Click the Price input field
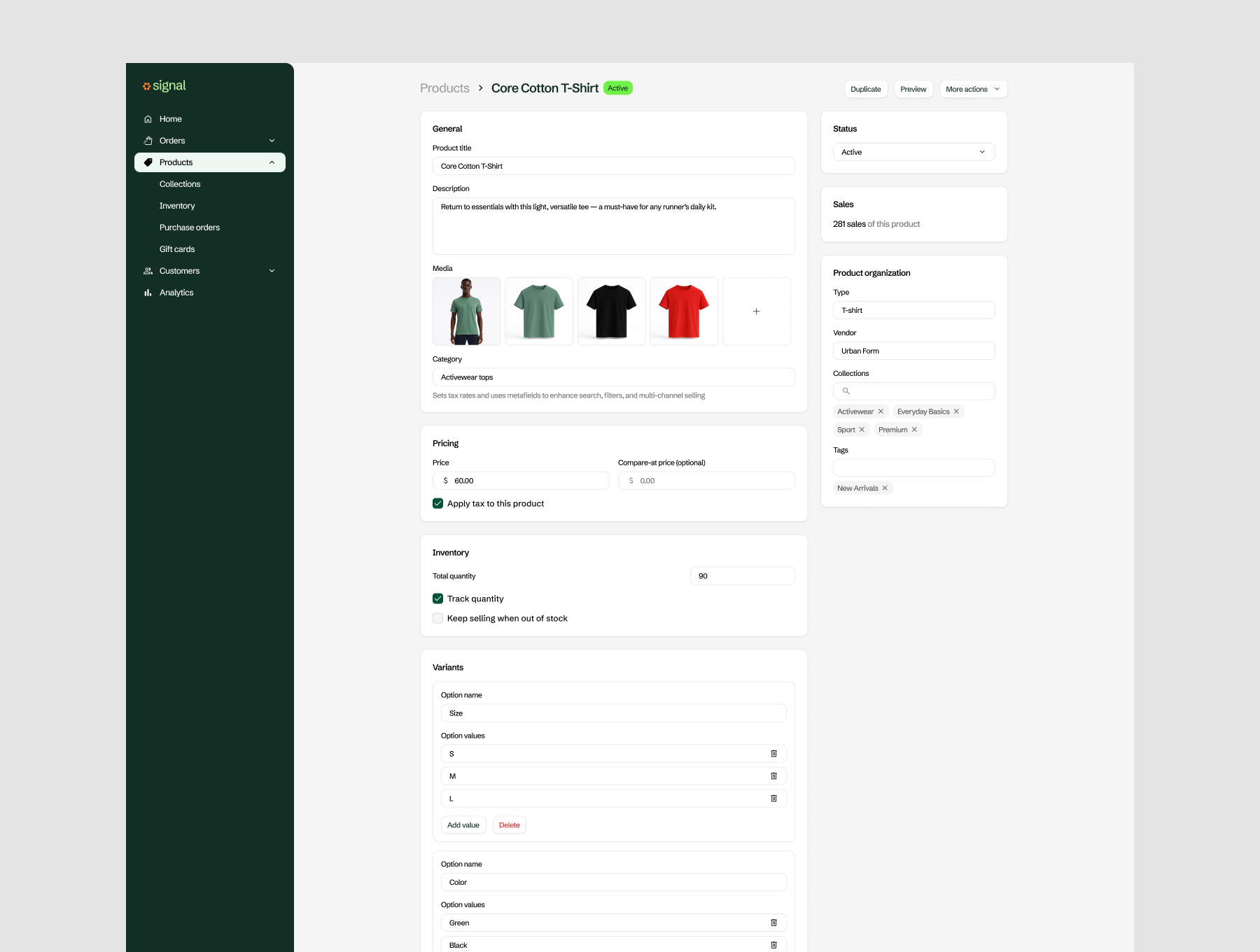 coord(526,481)
